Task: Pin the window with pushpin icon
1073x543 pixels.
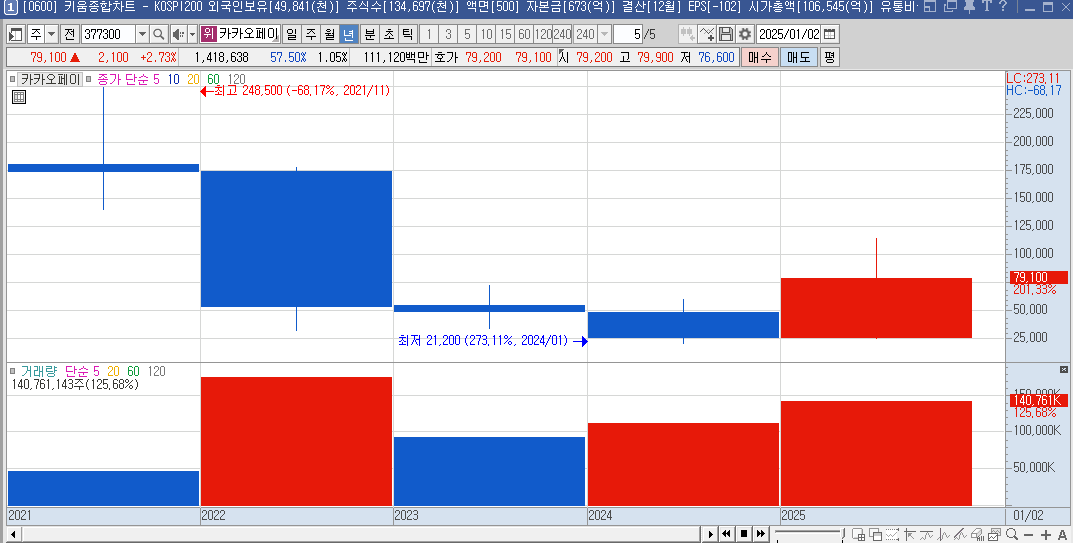Action: click(x=969, y=7)
